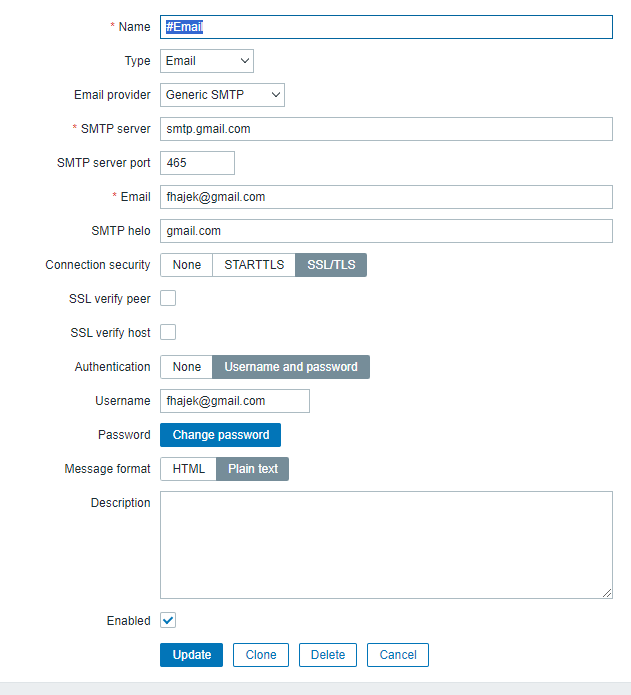Select None for Connection security
Screen dimensions: 631x695
(x=186, y=265)
